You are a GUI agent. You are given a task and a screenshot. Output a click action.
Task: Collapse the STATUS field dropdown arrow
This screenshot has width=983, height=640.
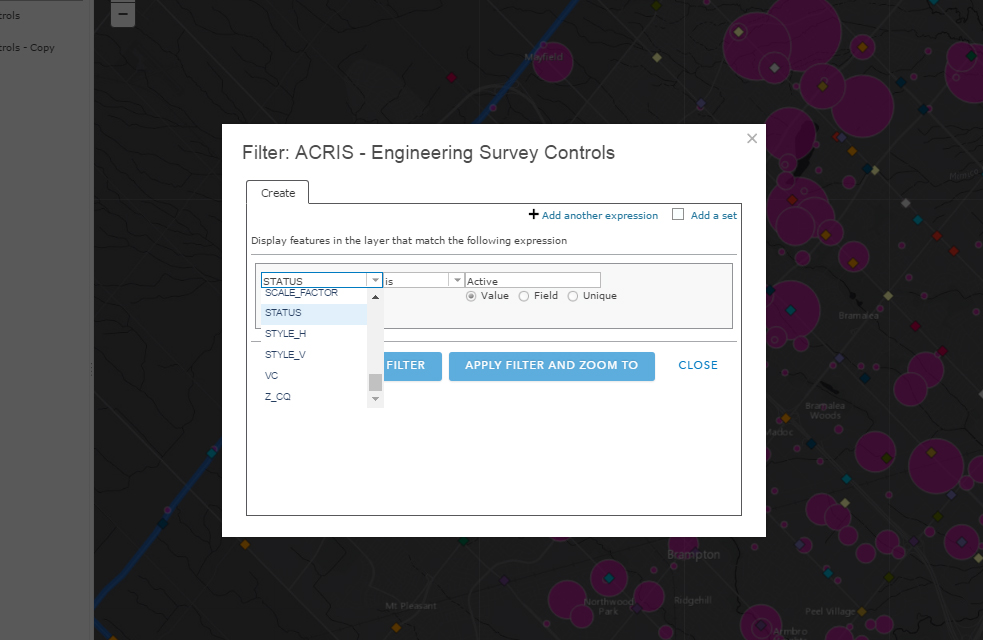coord(375,281)
